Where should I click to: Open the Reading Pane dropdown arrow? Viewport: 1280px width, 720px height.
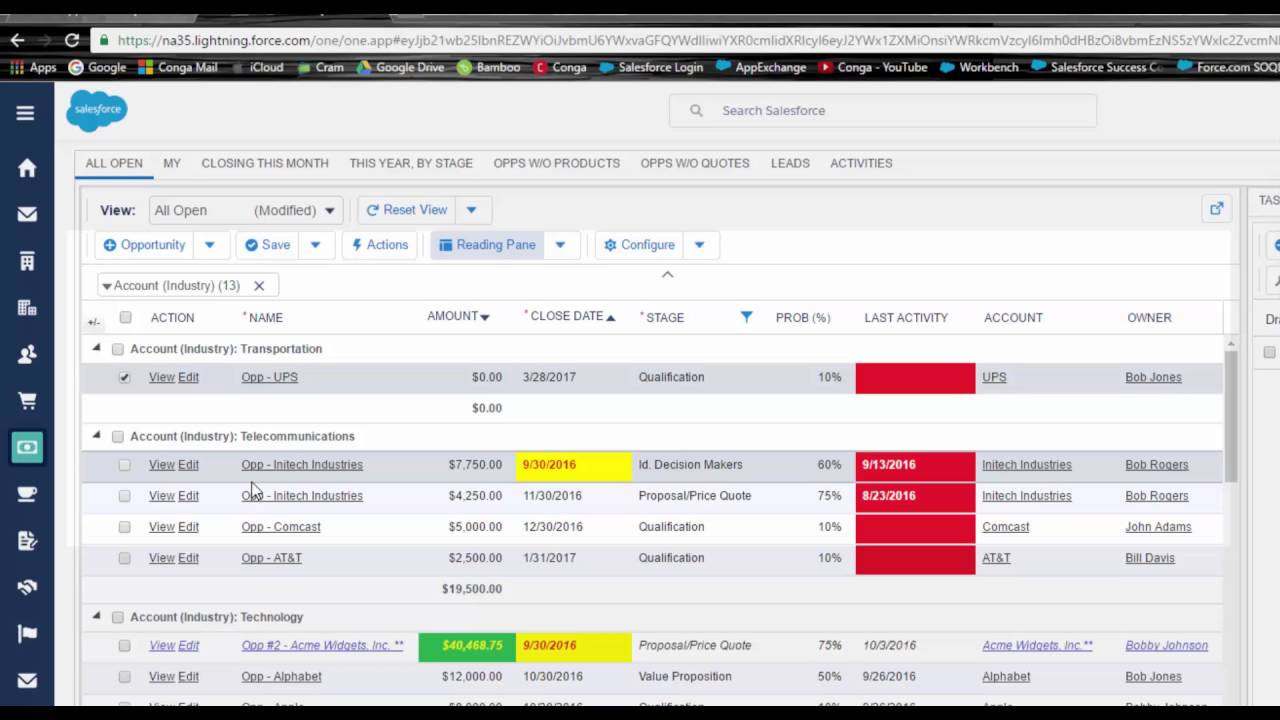pos(560,245)
